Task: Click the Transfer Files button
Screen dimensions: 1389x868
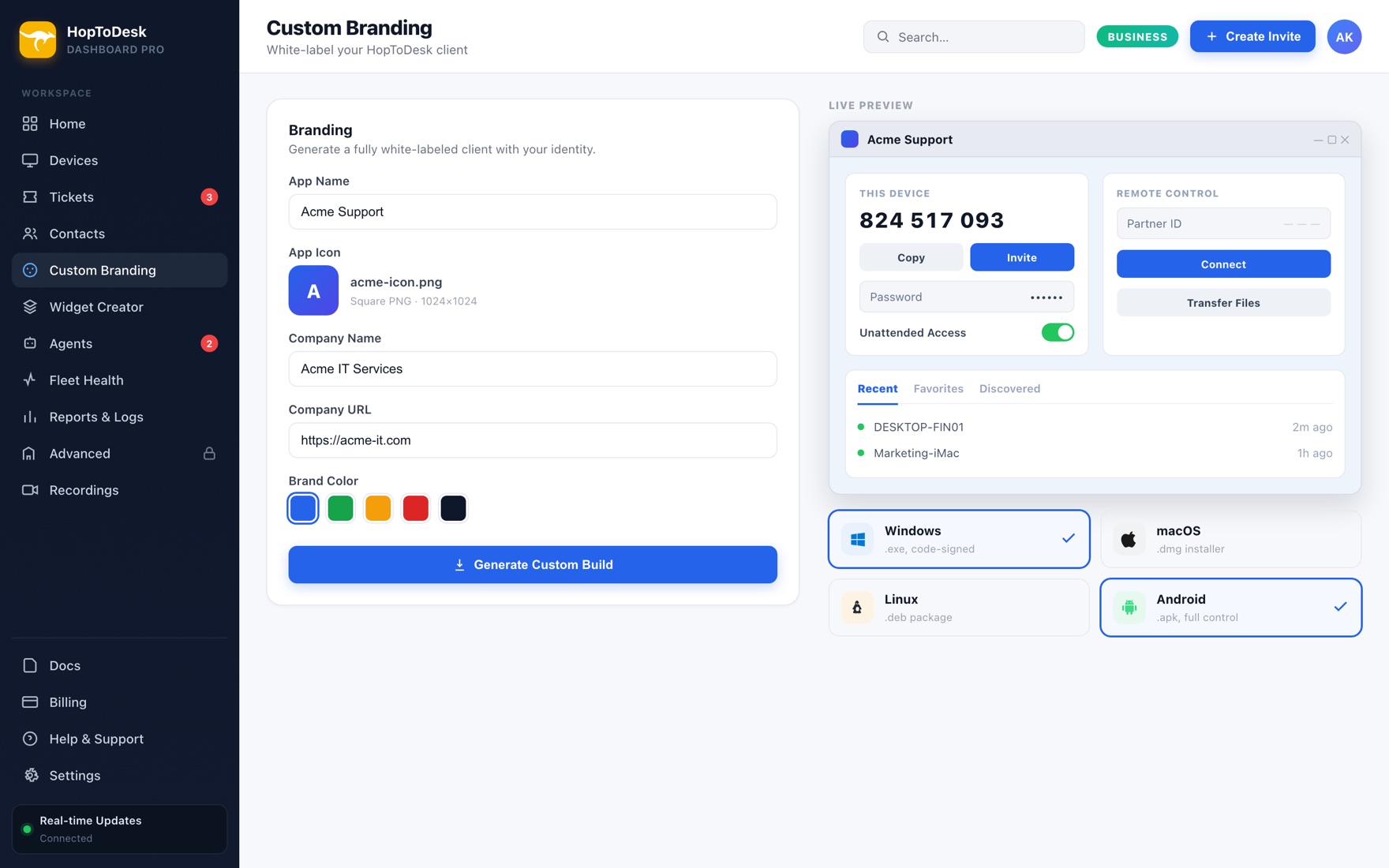Action: pos(1223,303)
